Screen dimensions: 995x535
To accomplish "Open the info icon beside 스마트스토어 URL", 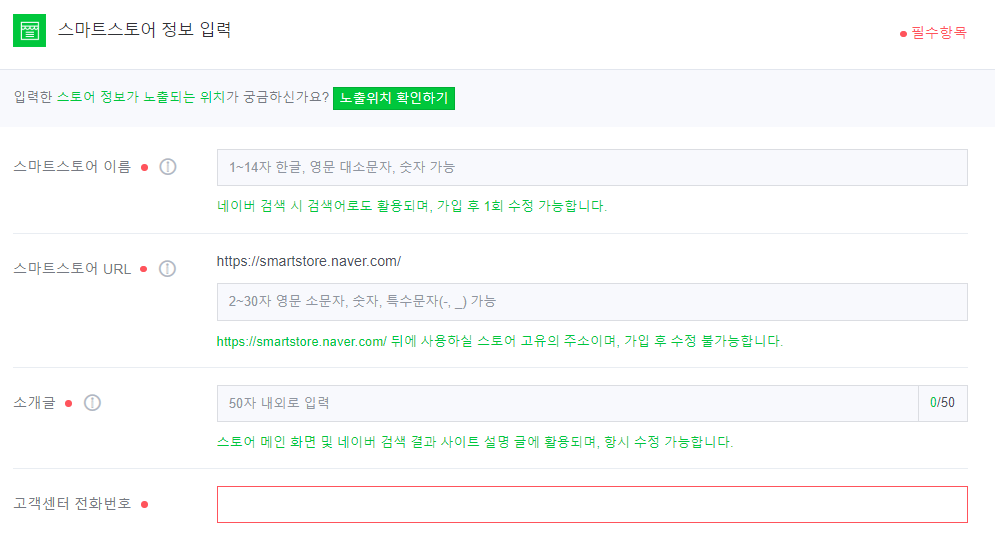I will click(168, 269).
